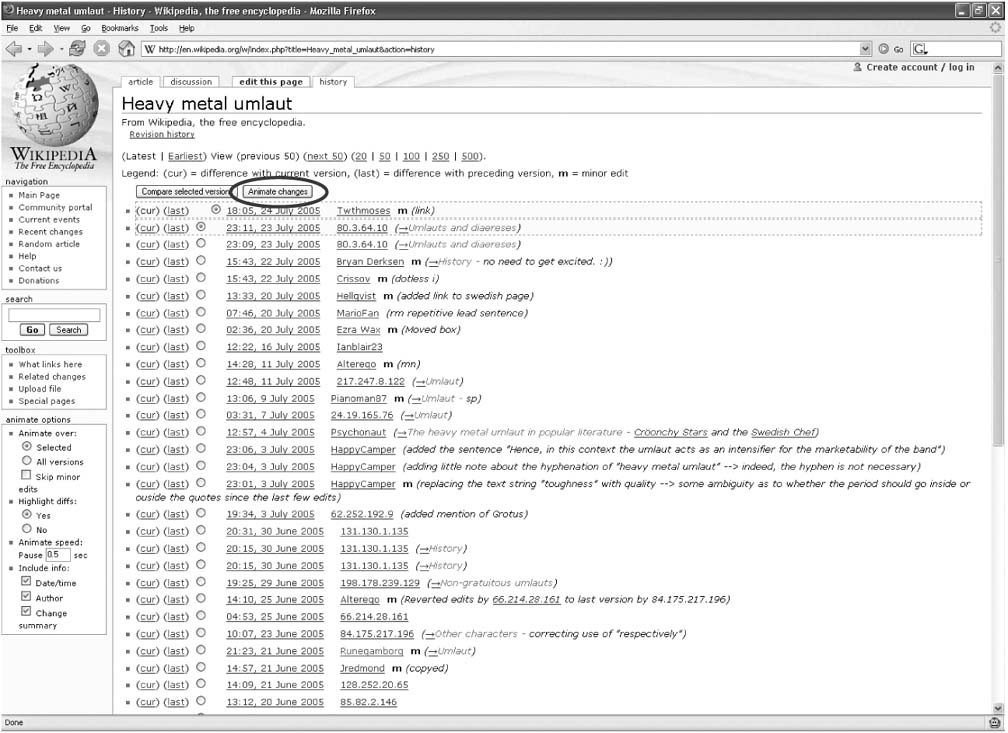The image size is (1008, 733).
Task: Open the address bar URL dropdown
Action: (x=866, y=48)
